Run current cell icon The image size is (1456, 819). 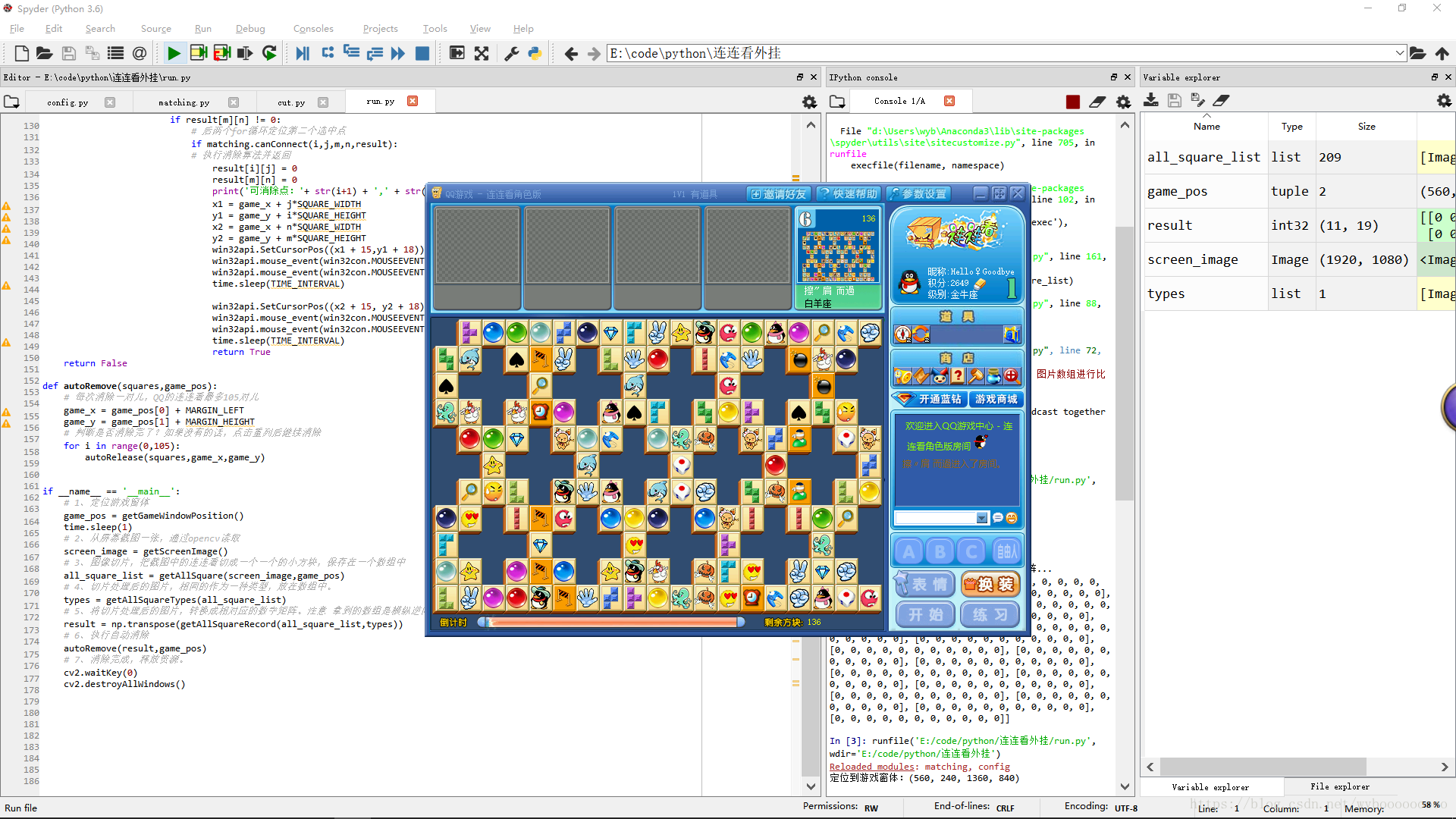198,53
